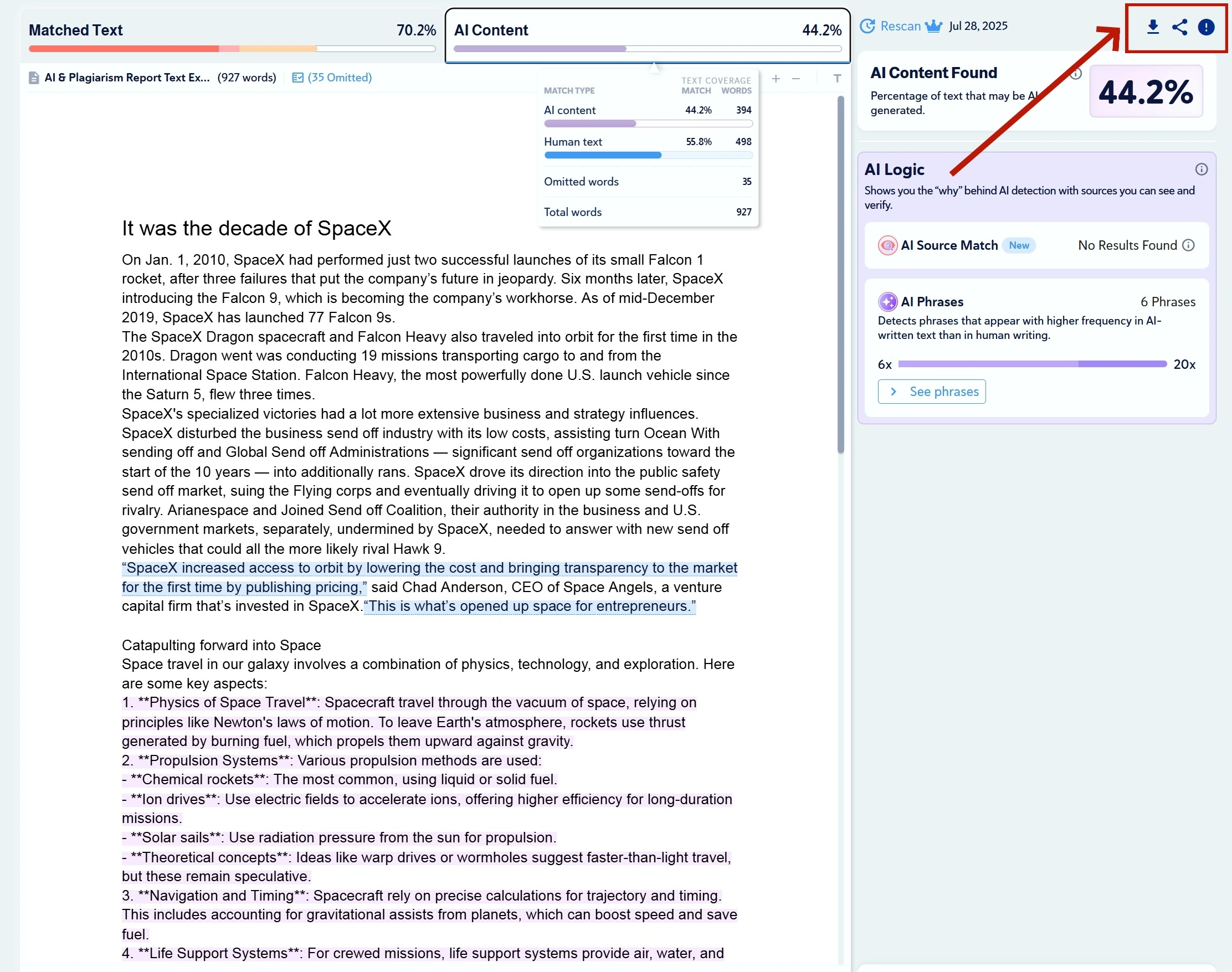Viewport: 1232px width, 972px height.
Task: Click heading It was the decade of SpaceX
Action: click(256, 228)
